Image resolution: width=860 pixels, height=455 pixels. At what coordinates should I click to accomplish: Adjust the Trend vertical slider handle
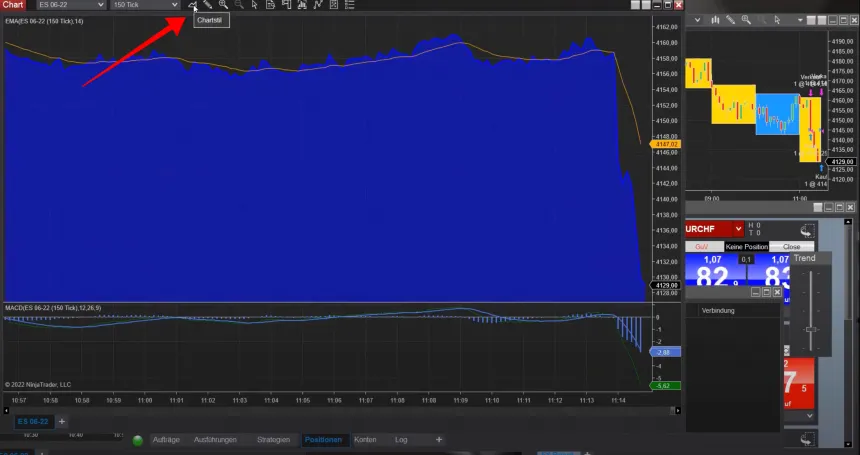tap(811, 329)
